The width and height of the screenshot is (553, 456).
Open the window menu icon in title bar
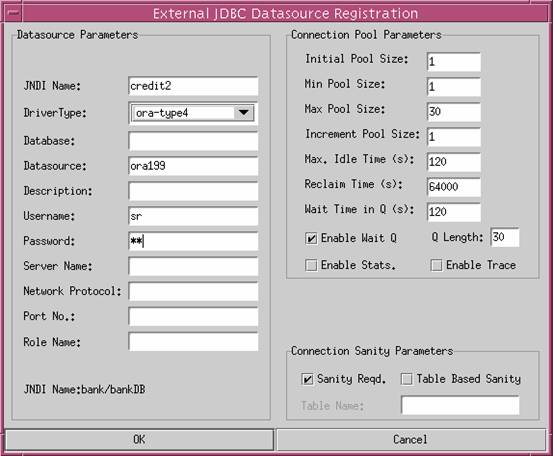(13, 13)
